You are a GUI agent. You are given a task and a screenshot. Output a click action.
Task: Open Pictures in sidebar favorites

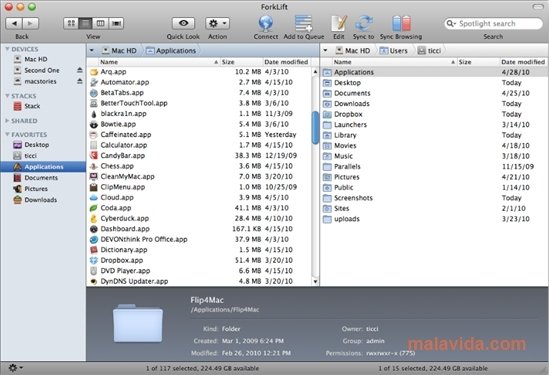pos(30,189)
